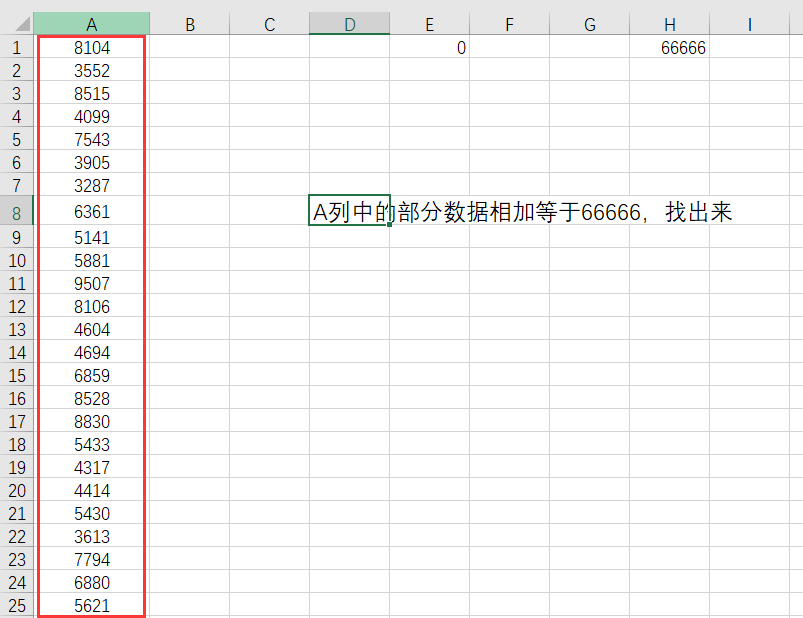Select column H header
Screen dimensions: 803x618
click(x=669, y=24)
